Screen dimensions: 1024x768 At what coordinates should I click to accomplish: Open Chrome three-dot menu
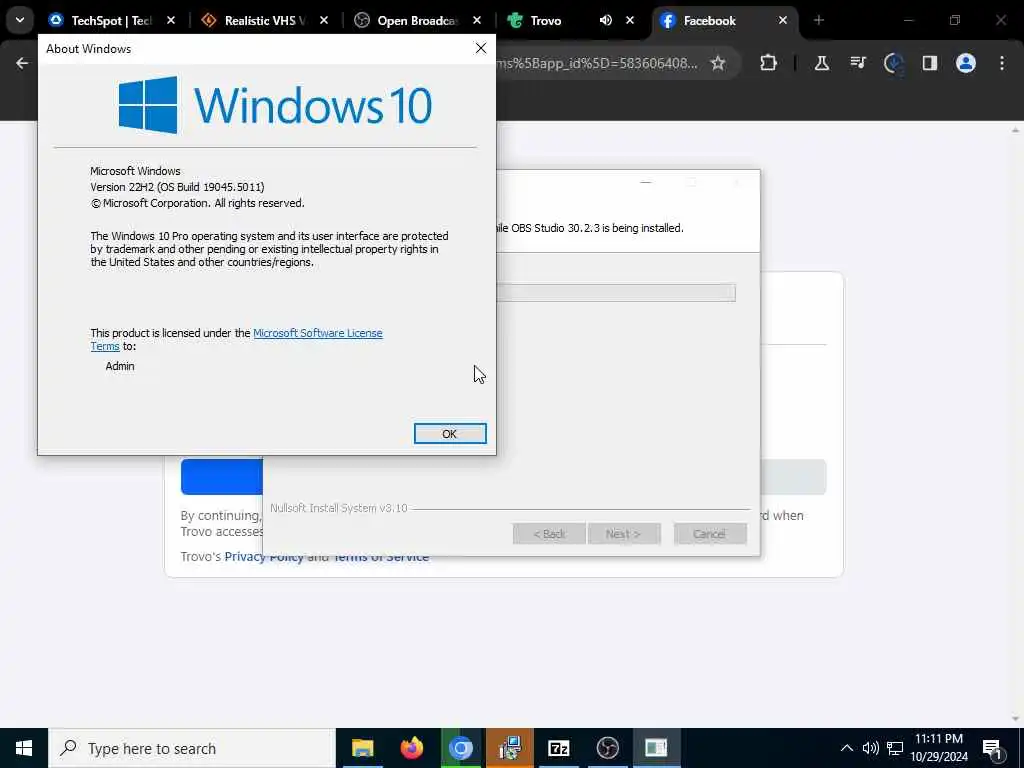click(1002, 63)
